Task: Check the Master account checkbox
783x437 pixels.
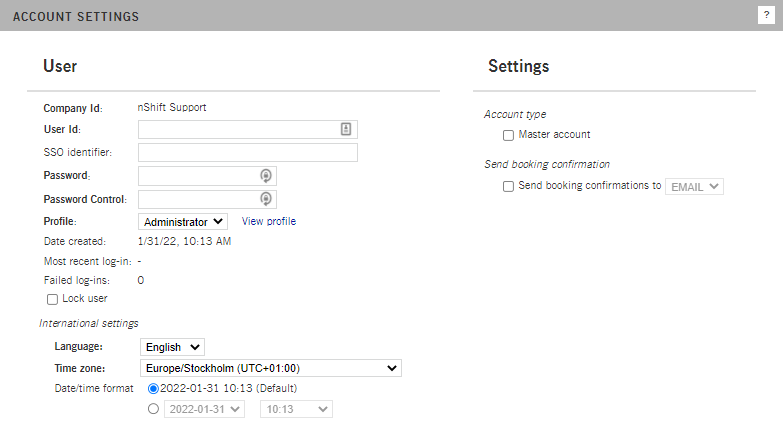Action: [508, 135]
